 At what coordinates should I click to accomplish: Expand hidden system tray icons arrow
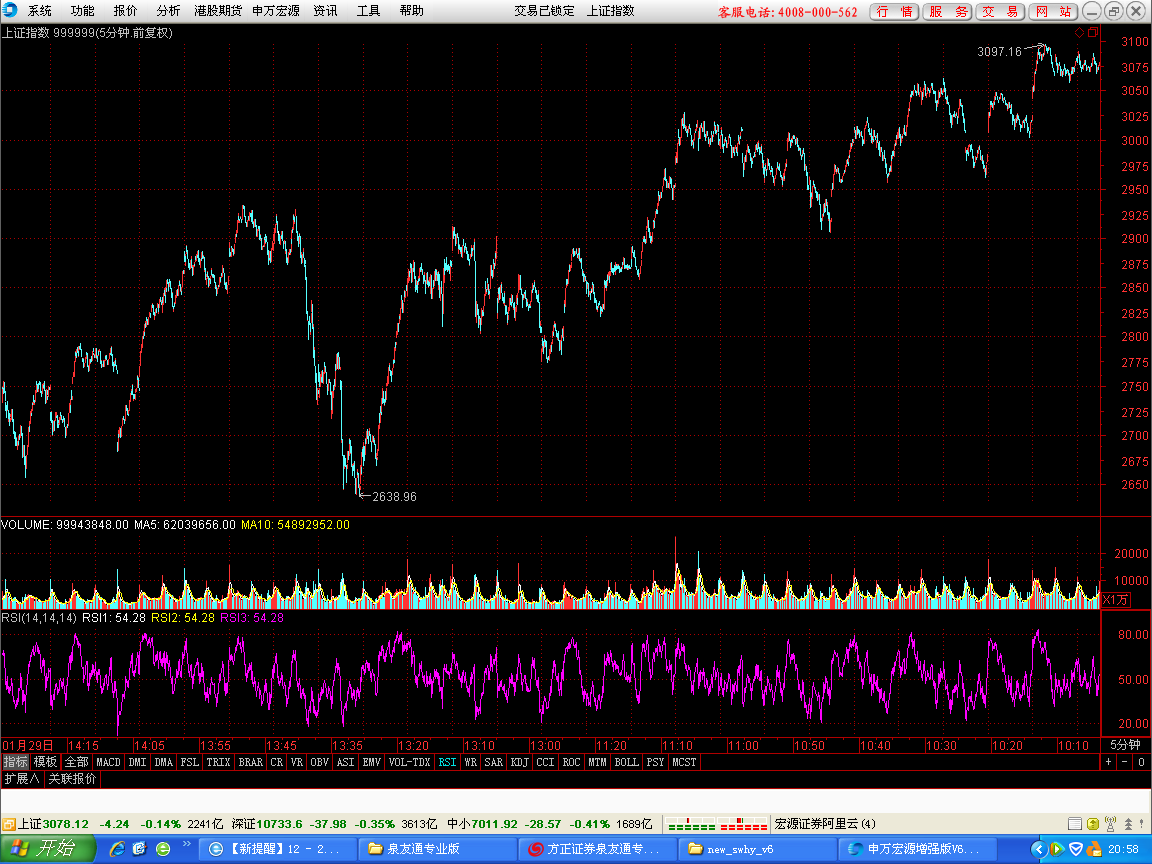(x=1038, y=849)
